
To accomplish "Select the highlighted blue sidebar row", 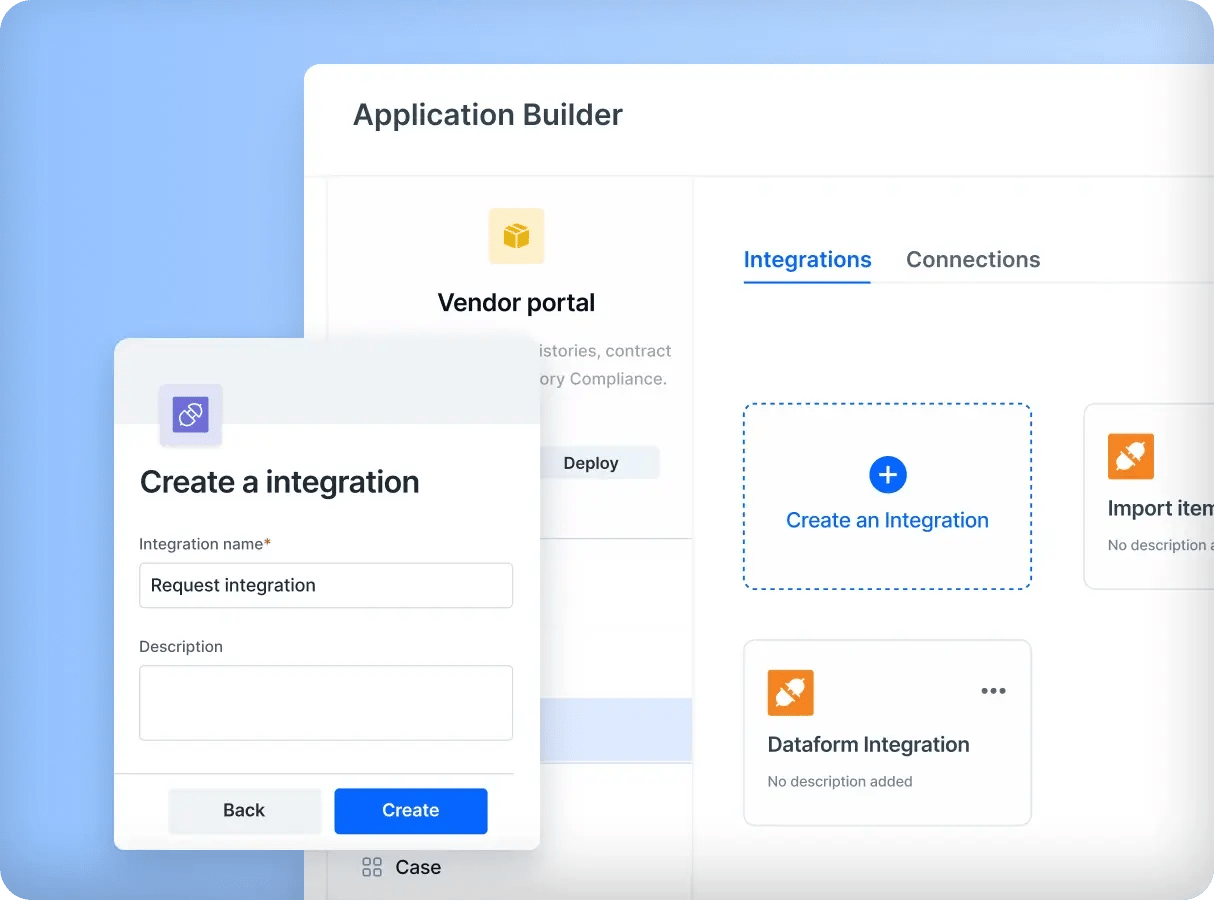I will (615, 730).
